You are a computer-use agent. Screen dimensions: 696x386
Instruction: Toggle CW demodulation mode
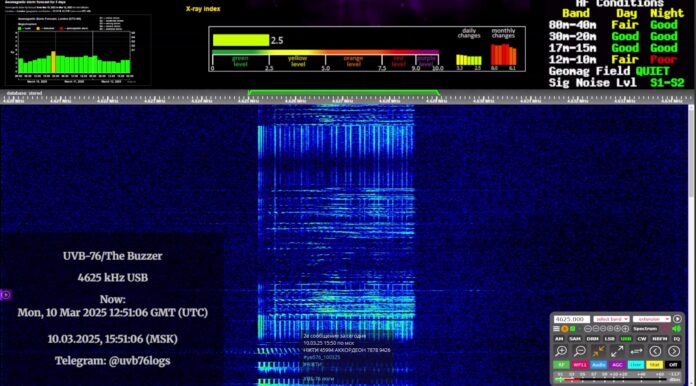tap(642, 339)
